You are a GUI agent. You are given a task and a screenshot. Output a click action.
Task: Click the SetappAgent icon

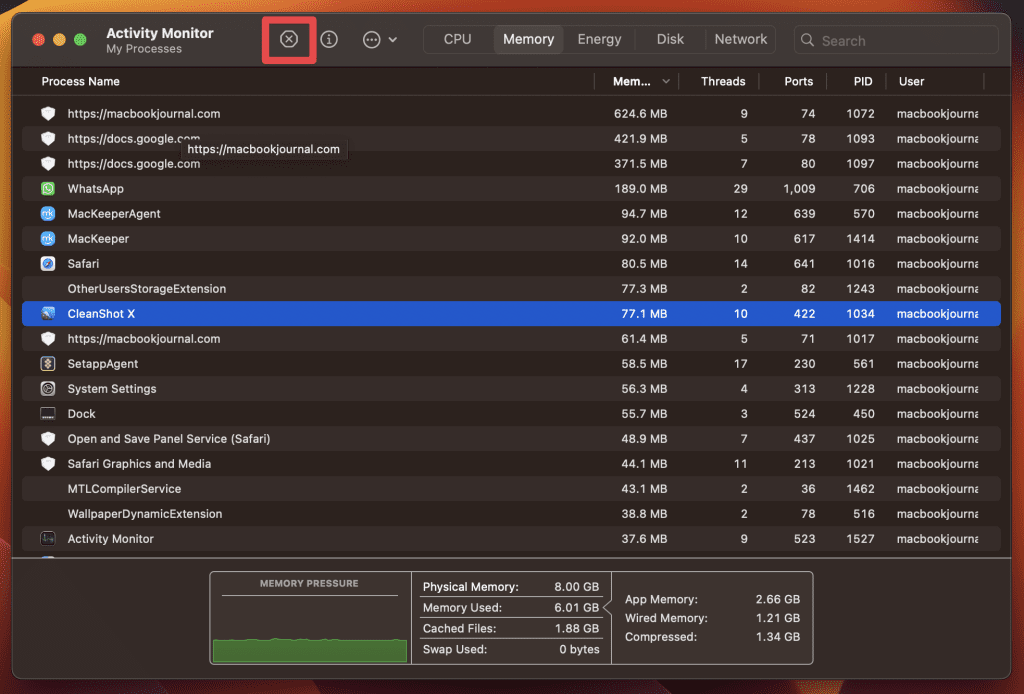coord(48,364)
